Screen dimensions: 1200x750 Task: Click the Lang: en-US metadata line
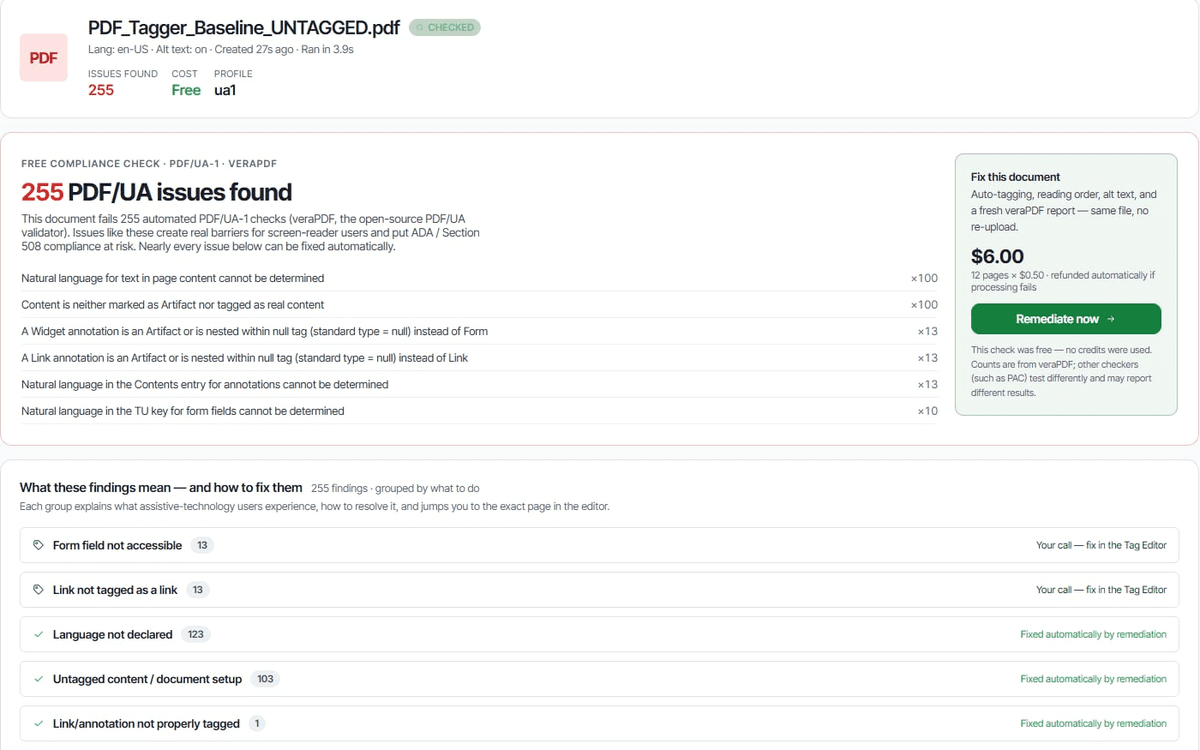[x=220, y=49]
